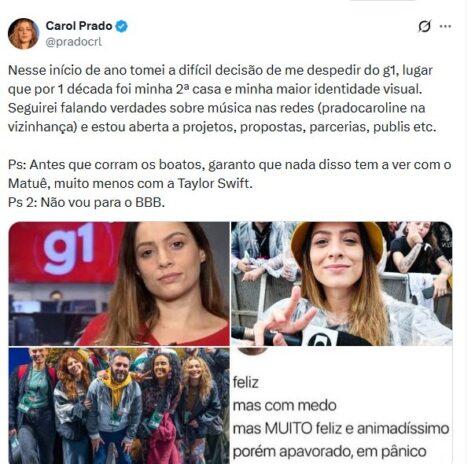This screenshot has width=475, height=464.
Task: Open the 'feliz mas com medo' text image
Action: coord(342,406)
